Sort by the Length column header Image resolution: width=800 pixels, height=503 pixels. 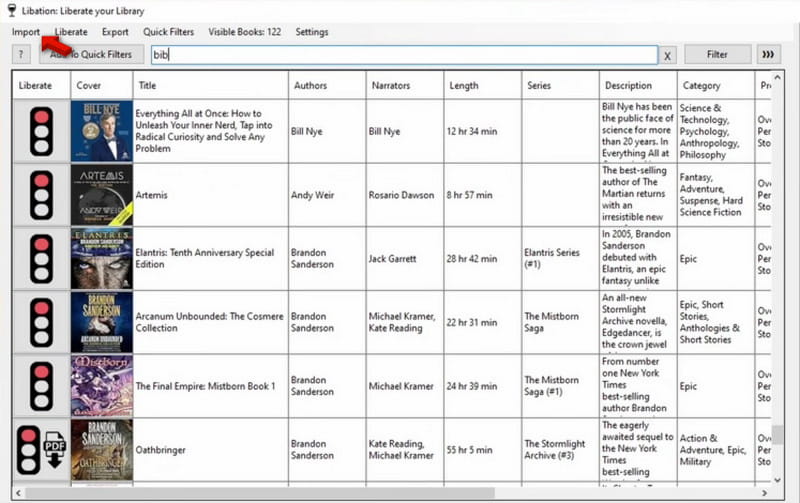pos(483,85)
